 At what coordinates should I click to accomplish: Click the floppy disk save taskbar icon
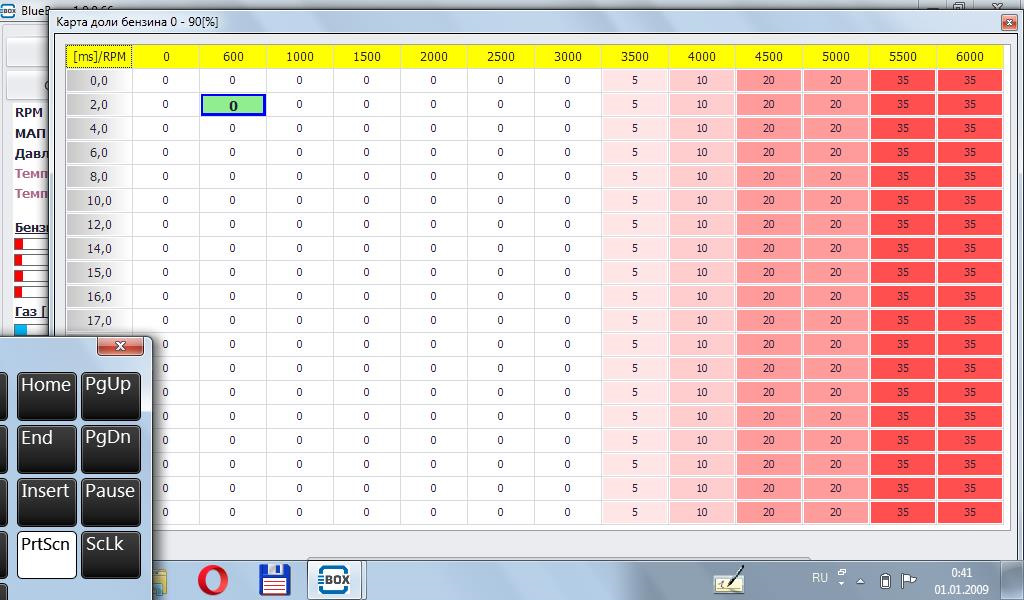pos(275,580)
